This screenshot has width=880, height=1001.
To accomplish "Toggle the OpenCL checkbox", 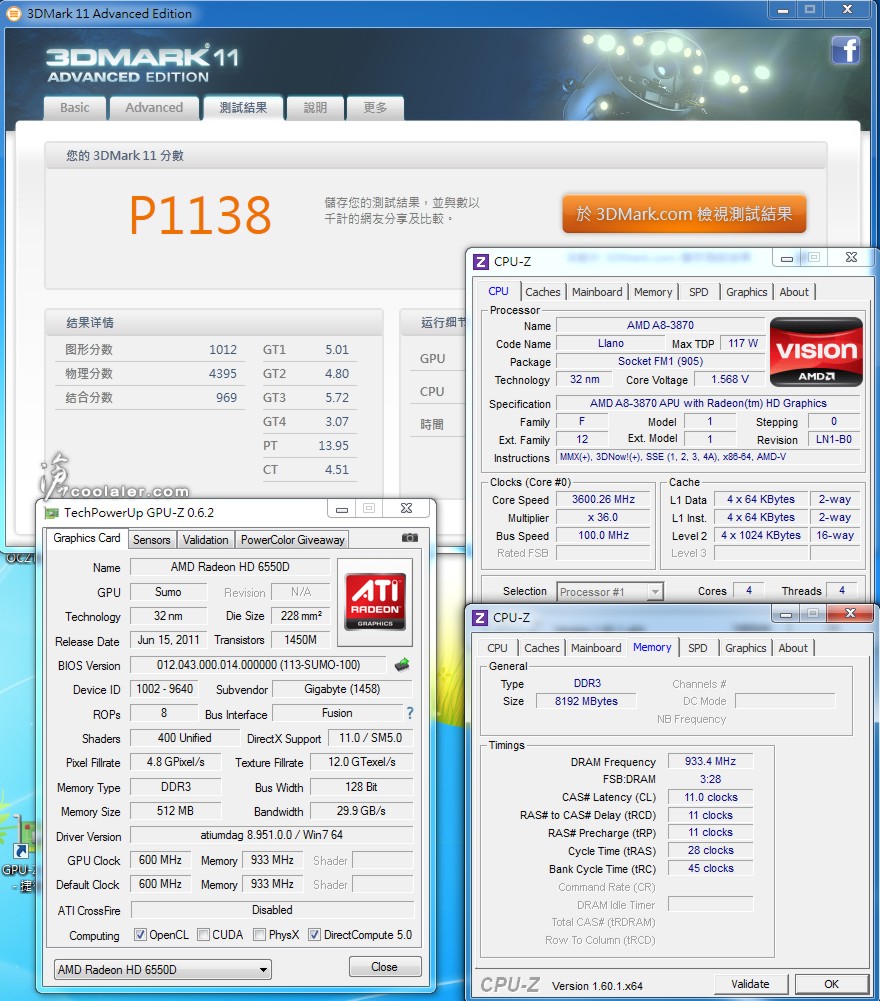I will [140, 935].
